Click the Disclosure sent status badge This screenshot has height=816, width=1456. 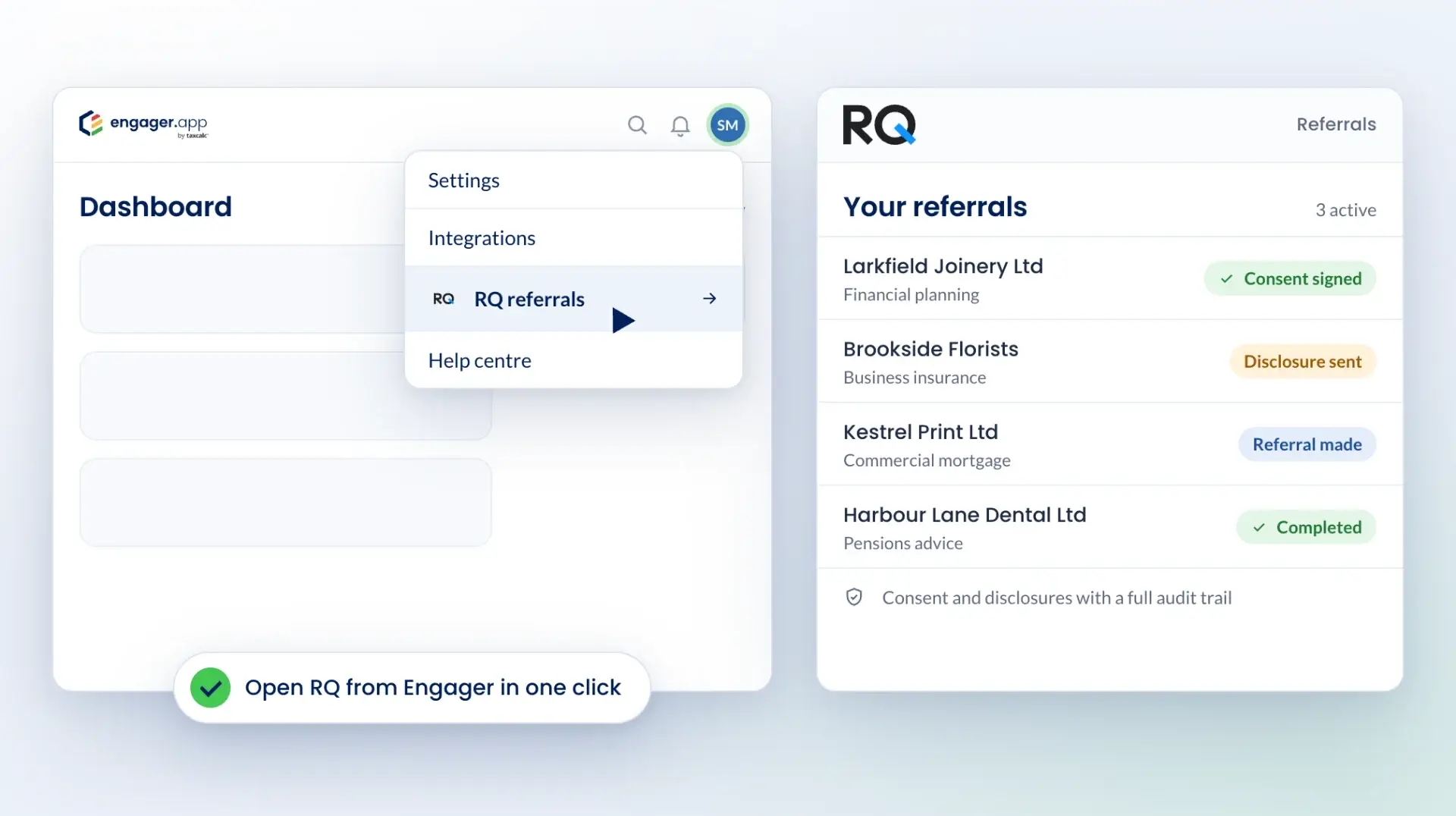[x=1302, y=362]
